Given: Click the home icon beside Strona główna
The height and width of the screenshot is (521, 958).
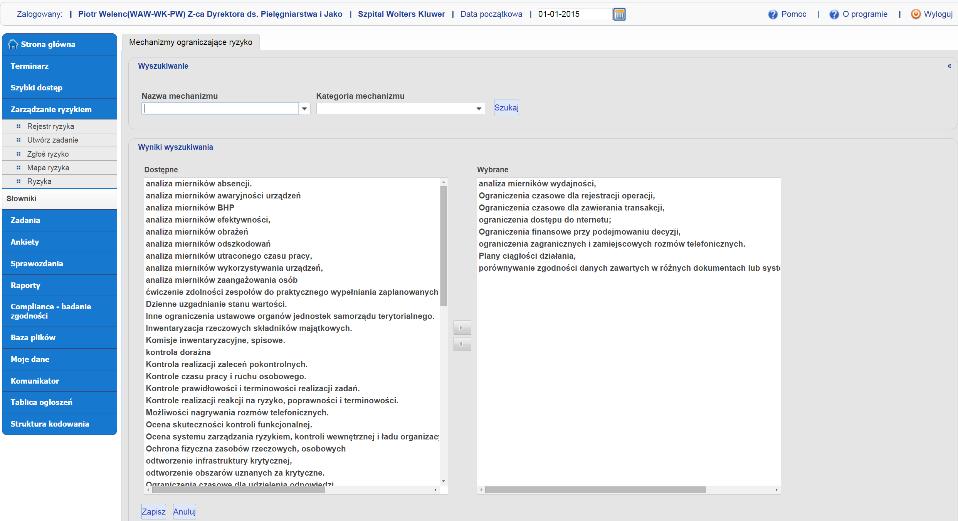Looking at the screenshot, I should point(13,45).
